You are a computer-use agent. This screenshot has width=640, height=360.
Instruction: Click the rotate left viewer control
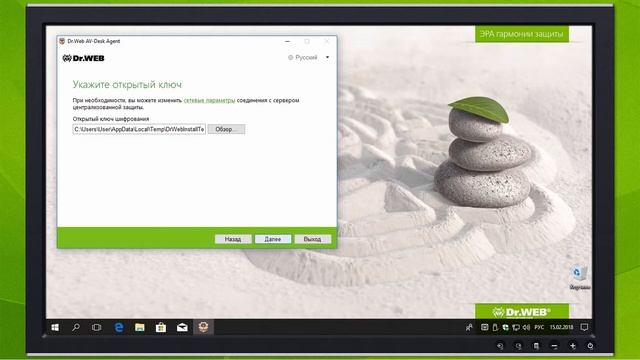pos(500,346)
